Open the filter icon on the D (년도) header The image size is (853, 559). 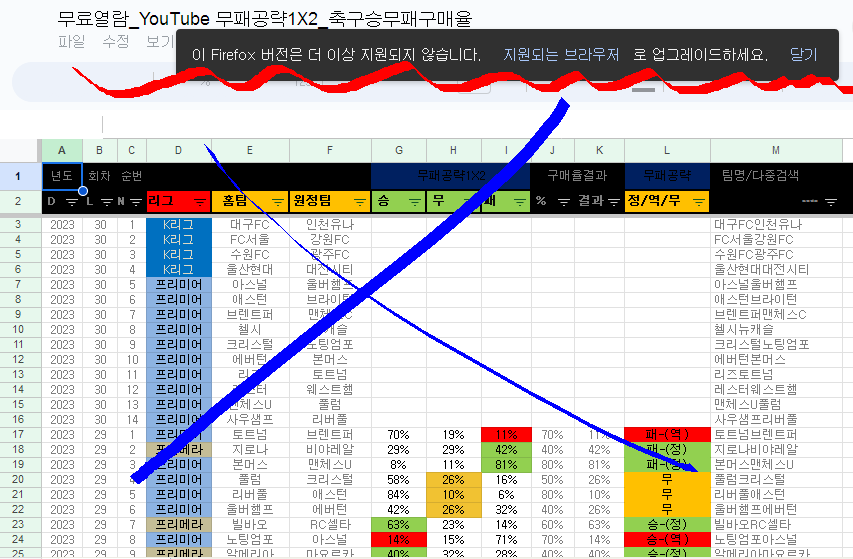click(x=72, y=202)
